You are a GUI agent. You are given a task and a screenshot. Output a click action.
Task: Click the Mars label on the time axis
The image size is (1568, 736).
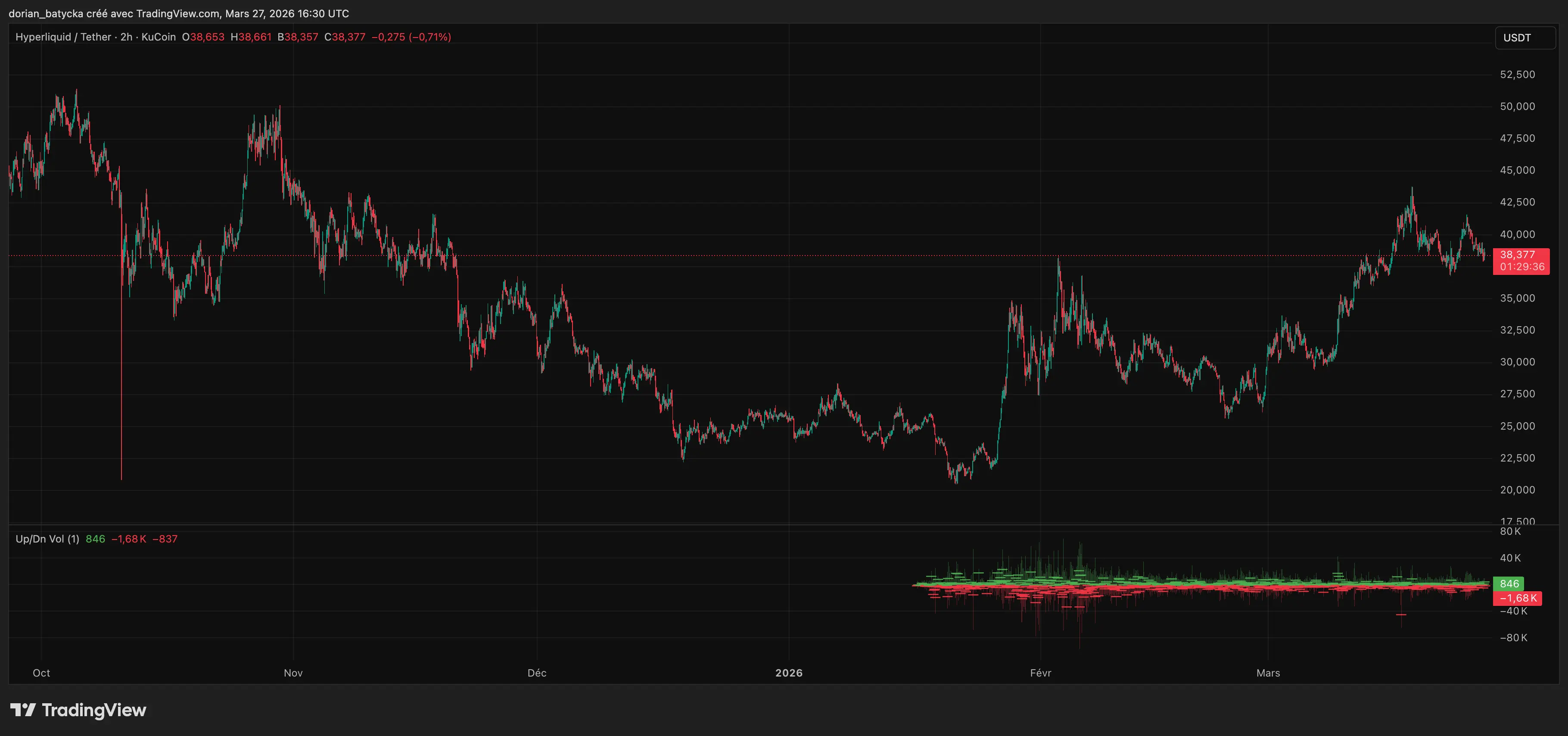(1269, 673)
